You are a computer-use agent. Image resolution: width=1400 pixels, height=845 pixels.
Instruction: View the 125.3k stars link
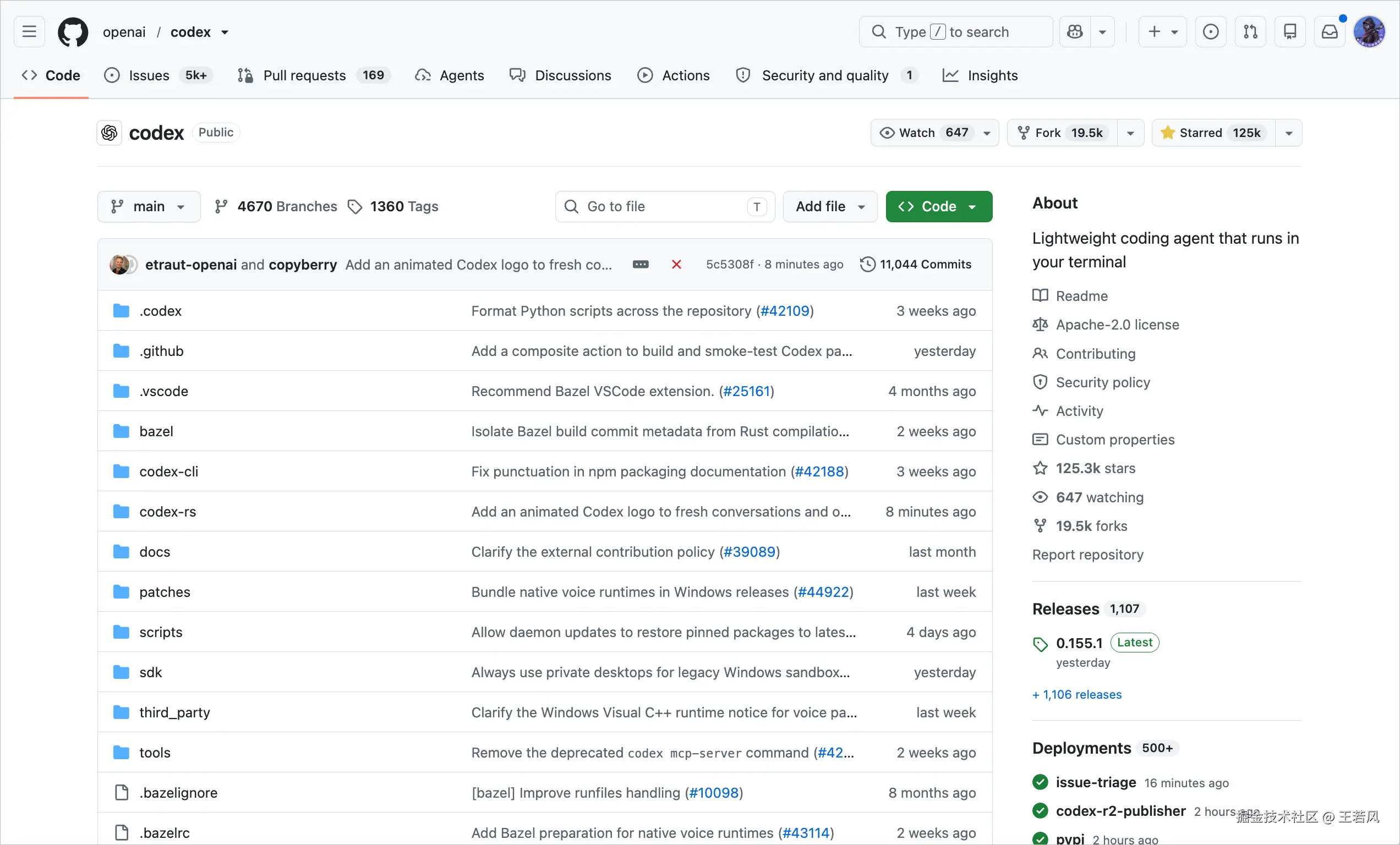(x=1084, y=469)
